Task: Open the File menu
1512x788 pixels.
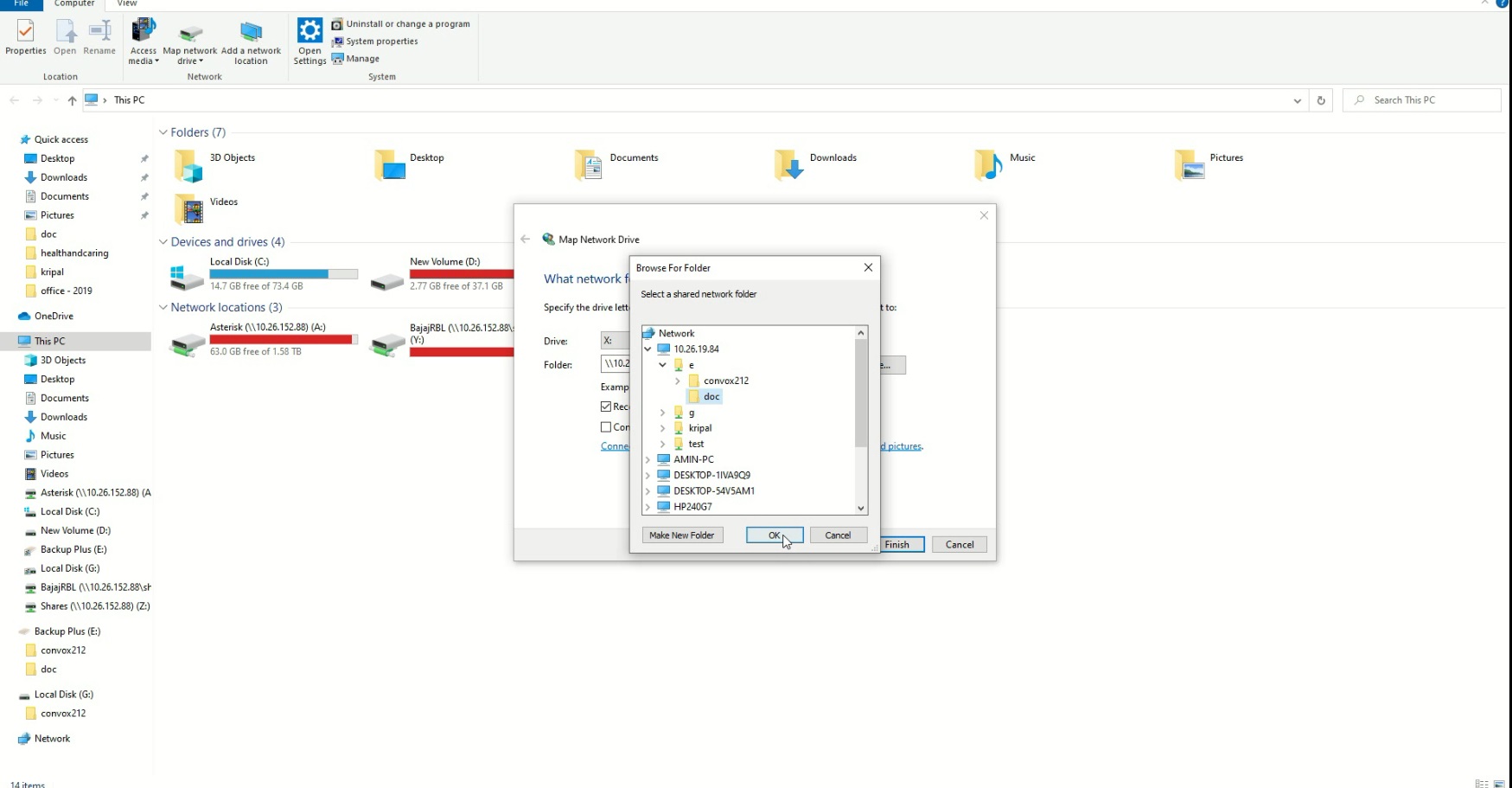Action: pos(21,3)
